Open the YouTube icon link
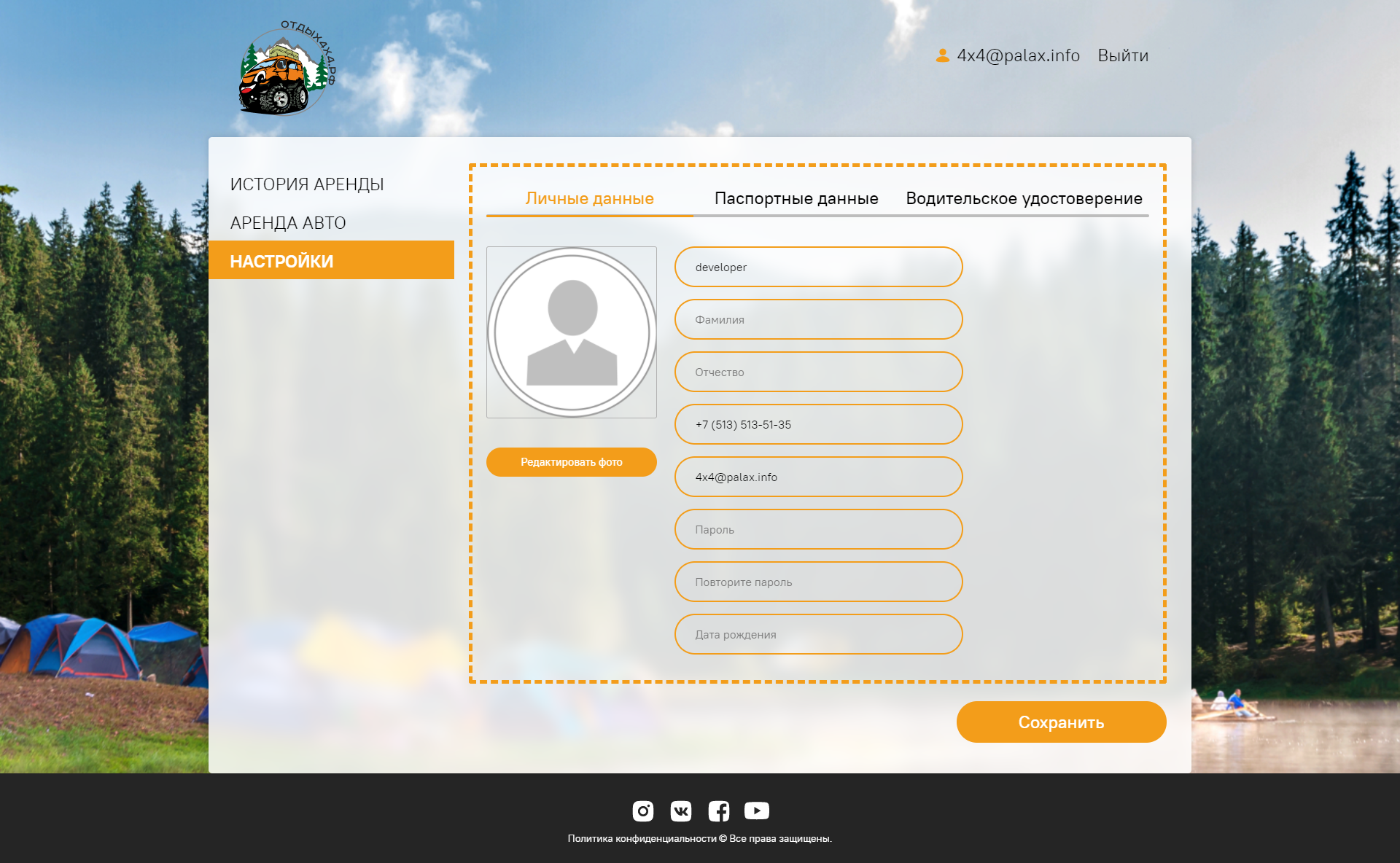The height and width of the screenshot is (863, 1400). pyautogui.click(x=756, y=811)
